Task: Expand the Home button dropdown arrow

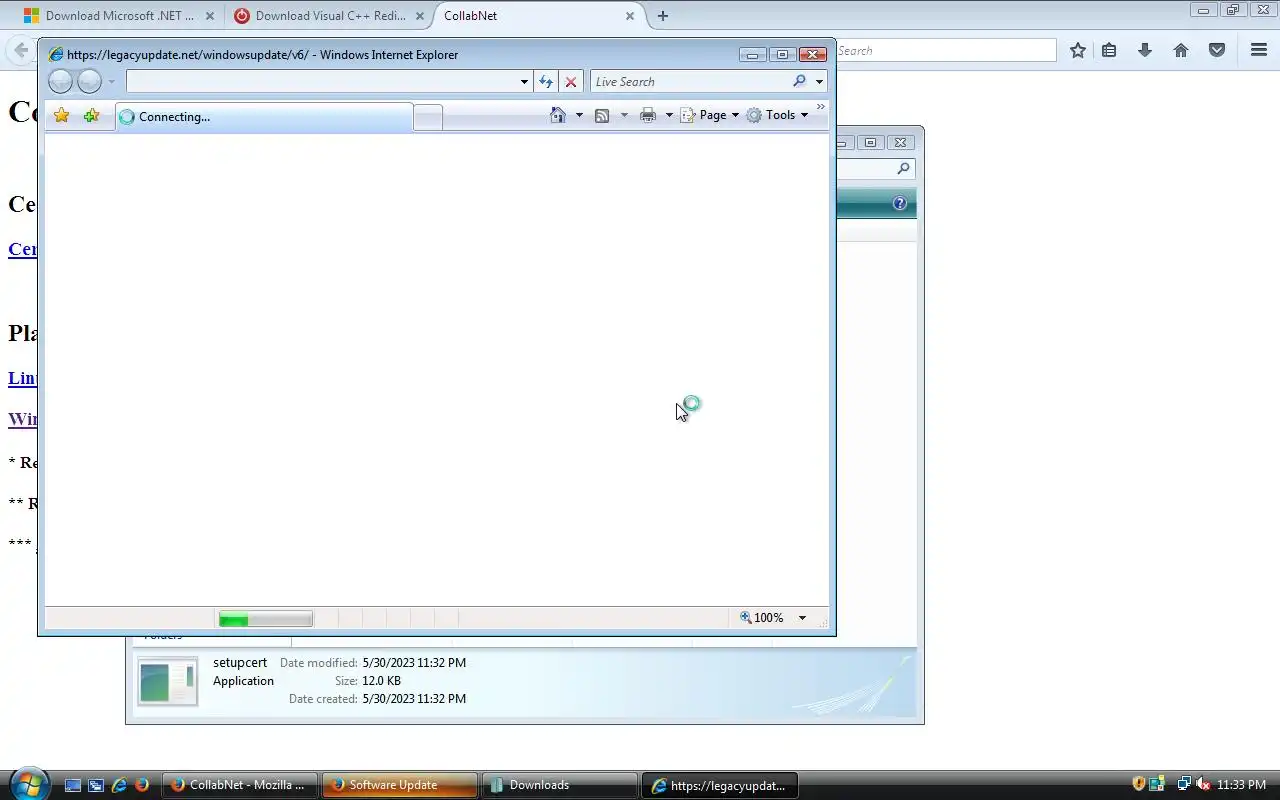Action: point(579,115)
